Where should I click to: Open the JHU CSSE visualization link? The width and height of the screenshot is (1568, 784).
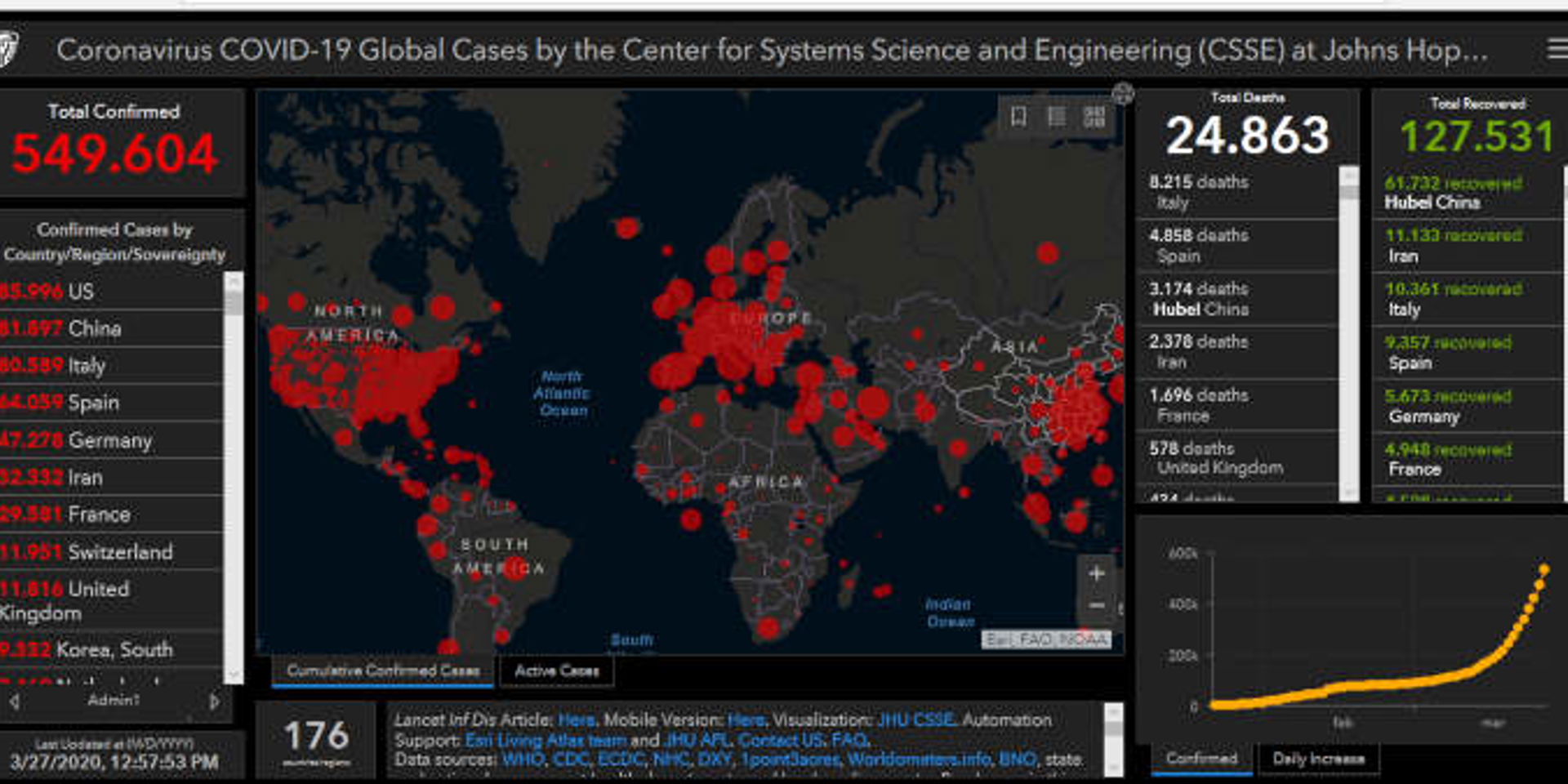pos(915,719)
